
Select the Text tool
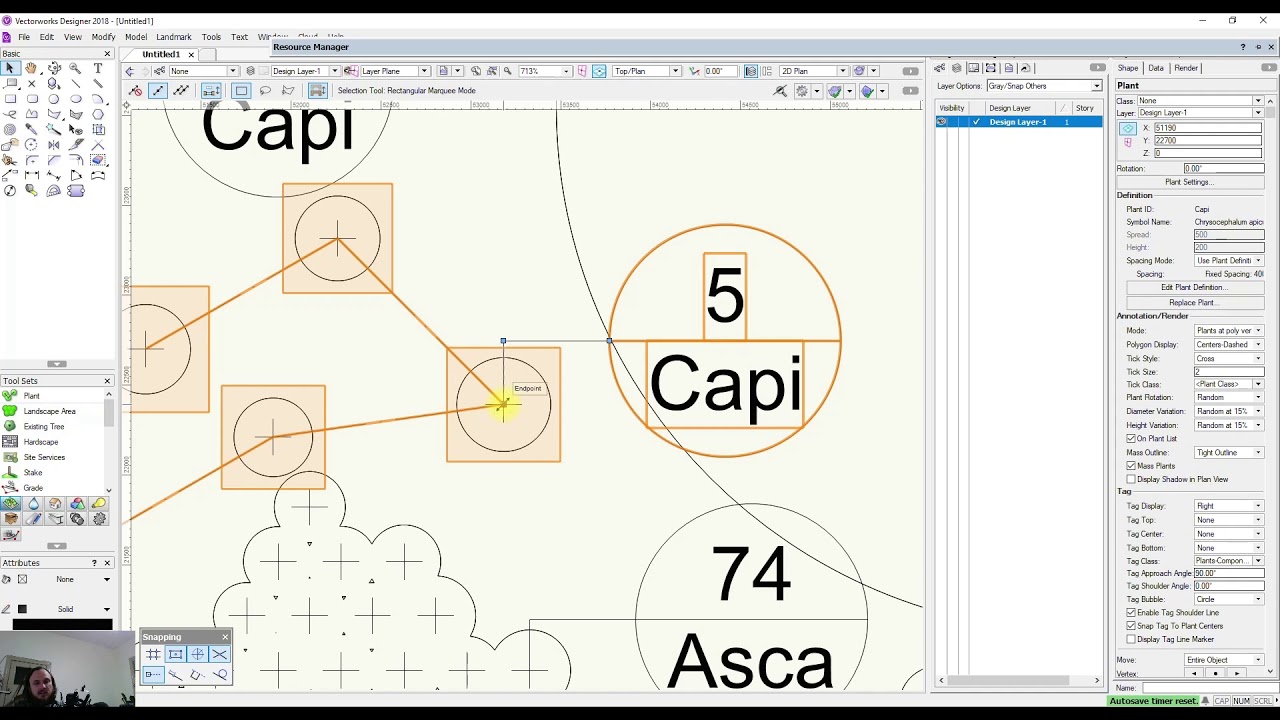(98, 68)
